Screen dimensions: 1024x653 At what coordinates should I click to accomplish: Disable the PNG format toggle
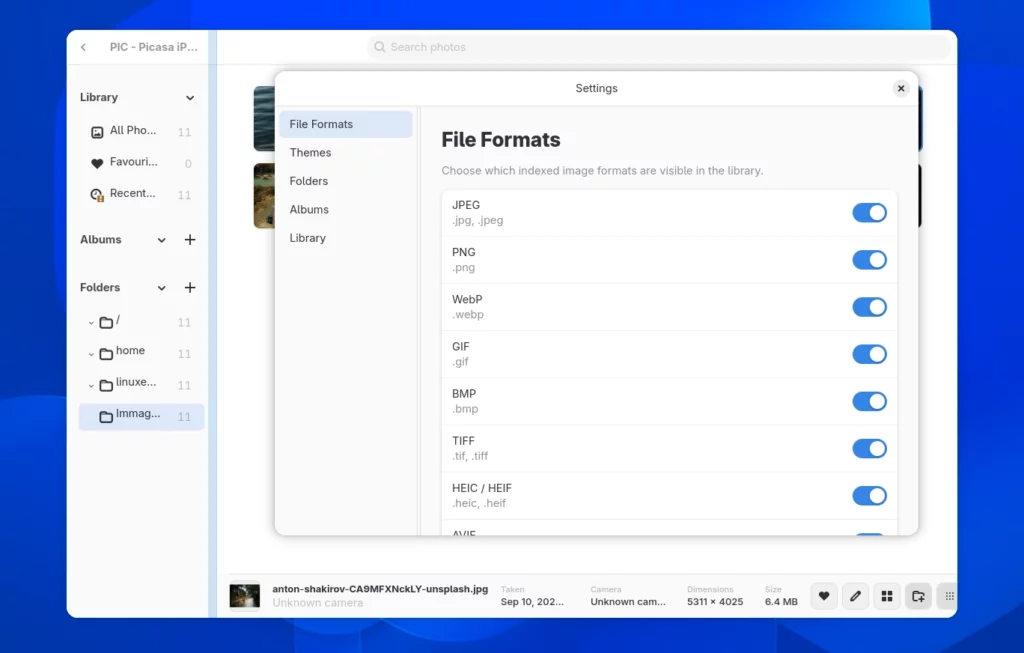(869, 260)
